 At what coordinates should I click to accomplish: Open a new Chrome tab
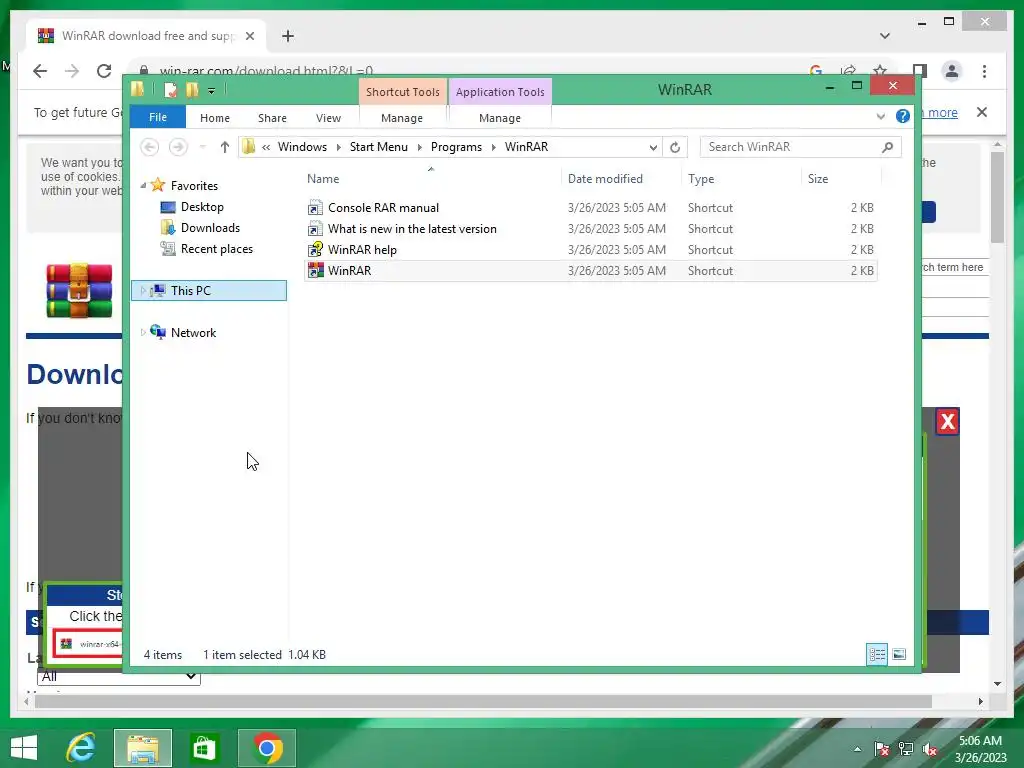click(288, 36)
